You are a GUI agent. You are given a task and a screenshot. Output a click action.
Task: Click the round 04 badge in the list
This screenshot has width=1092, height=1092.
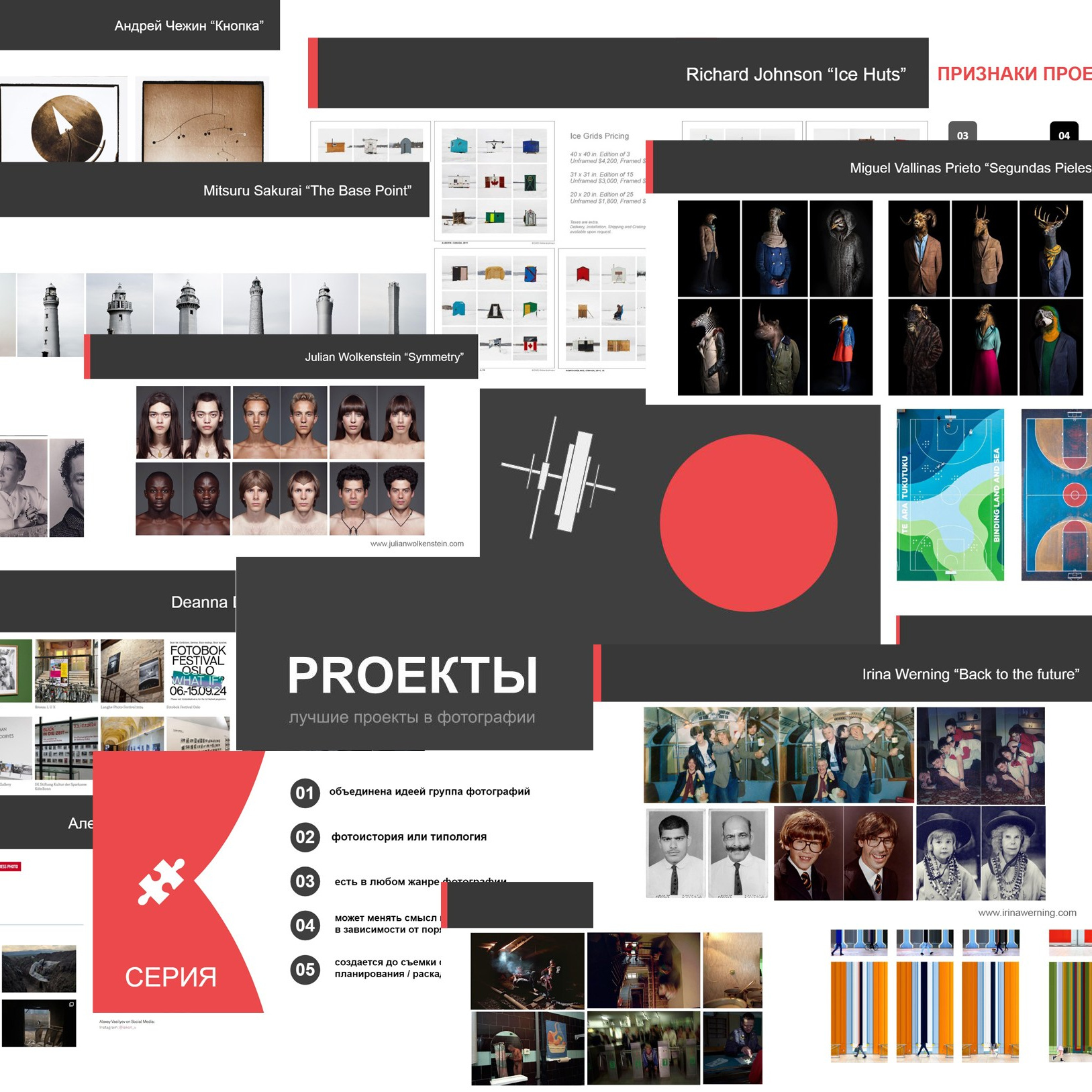[305, 926]
